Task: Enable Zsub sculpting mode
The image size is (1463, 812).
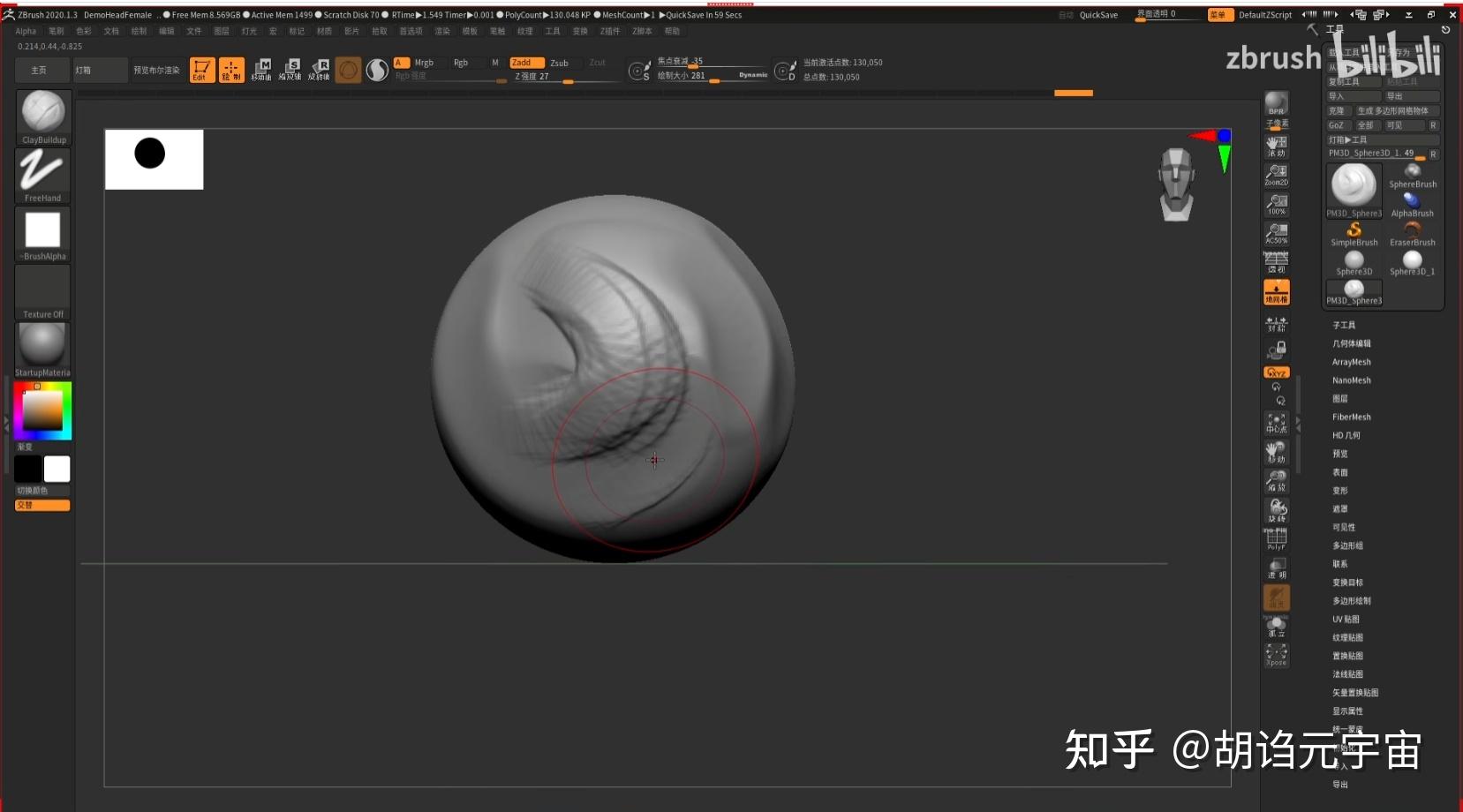Action: [562, 62]
